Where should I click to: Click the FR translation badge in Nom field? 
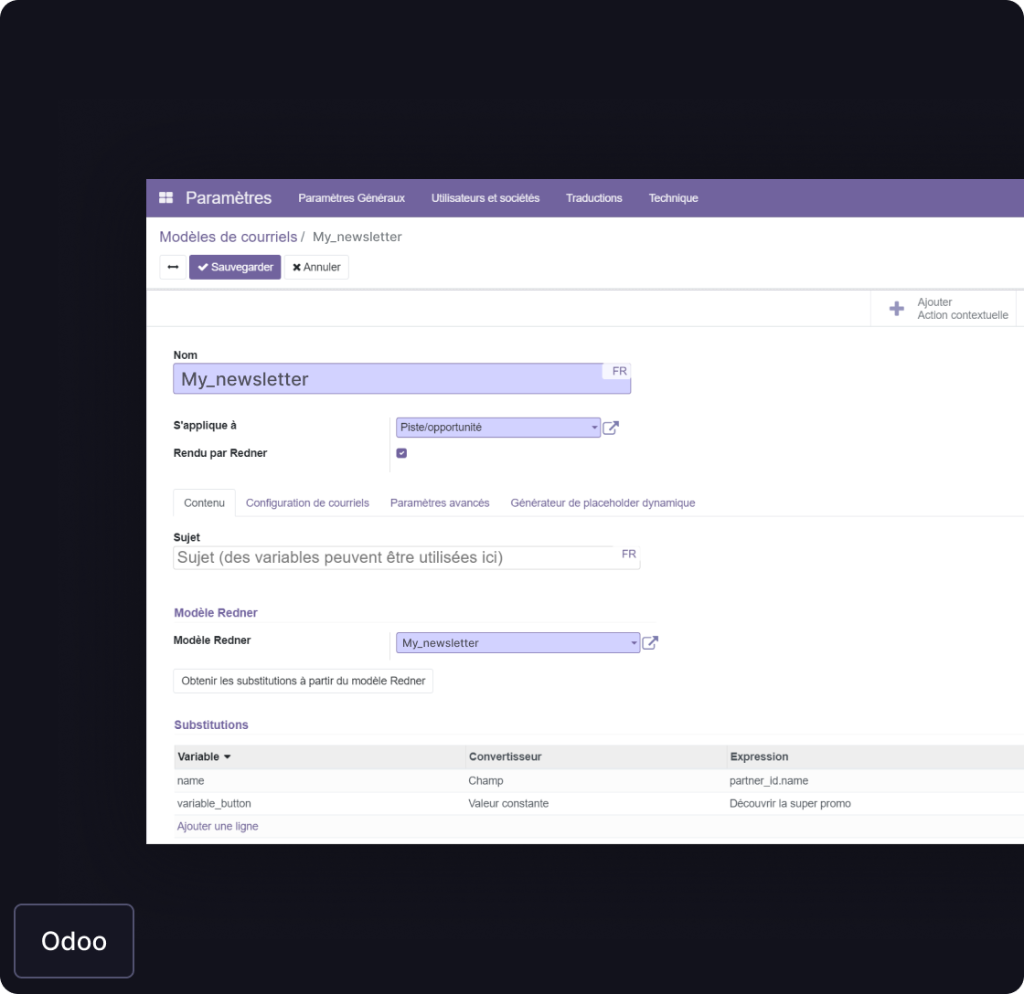(619, 371)
